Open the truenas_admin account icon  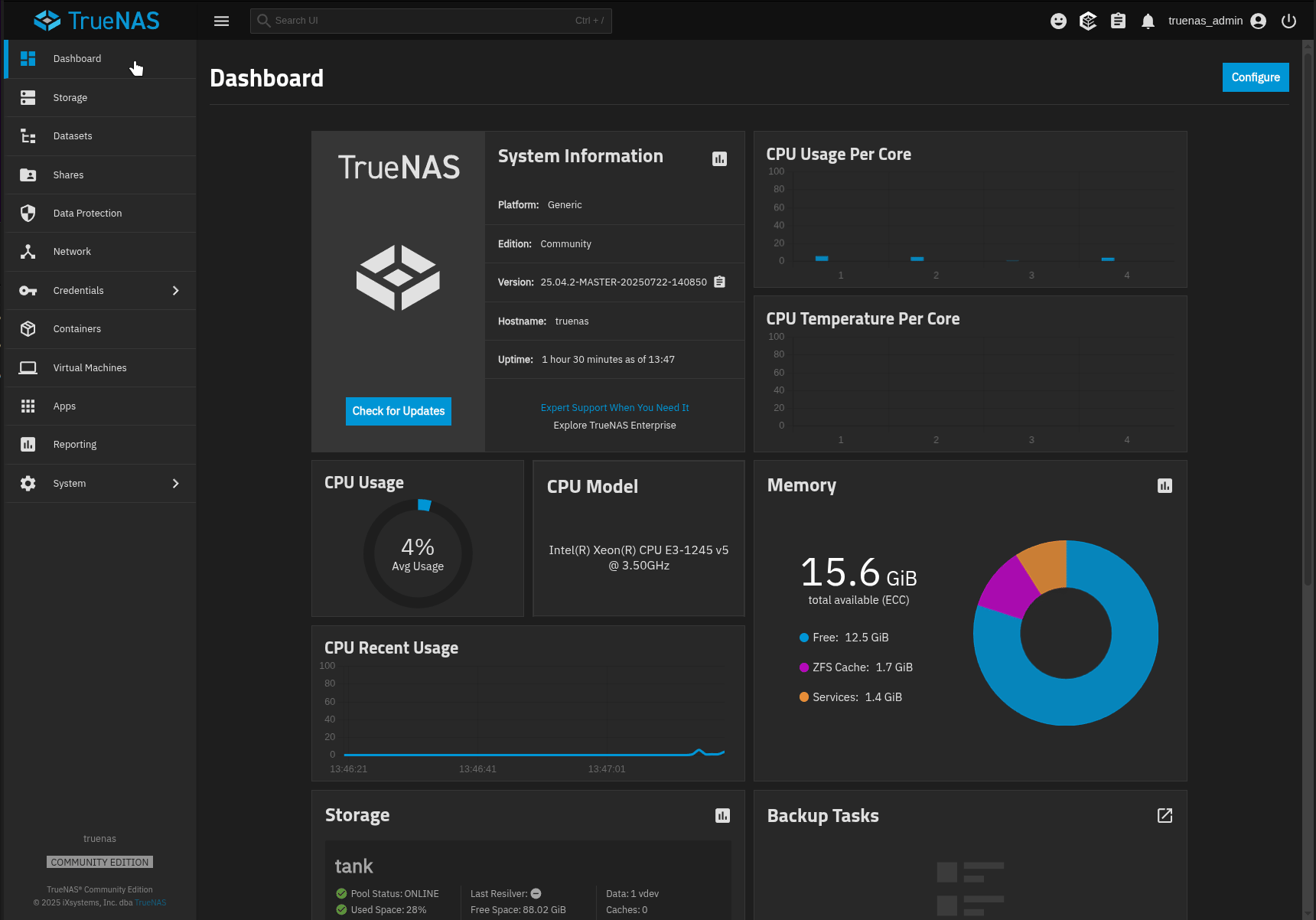pyautogui.click(x=1259, y=21)
